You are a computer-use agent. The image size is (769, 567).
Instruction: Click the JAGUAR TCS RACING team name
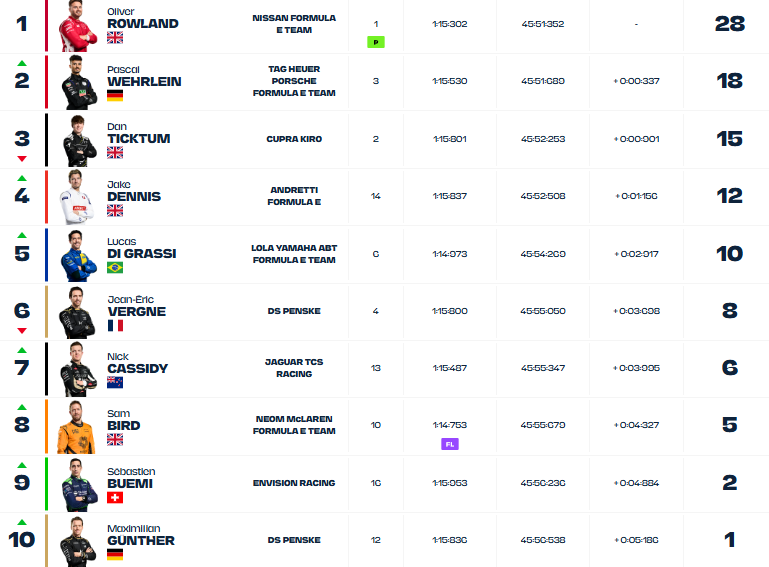294,368
